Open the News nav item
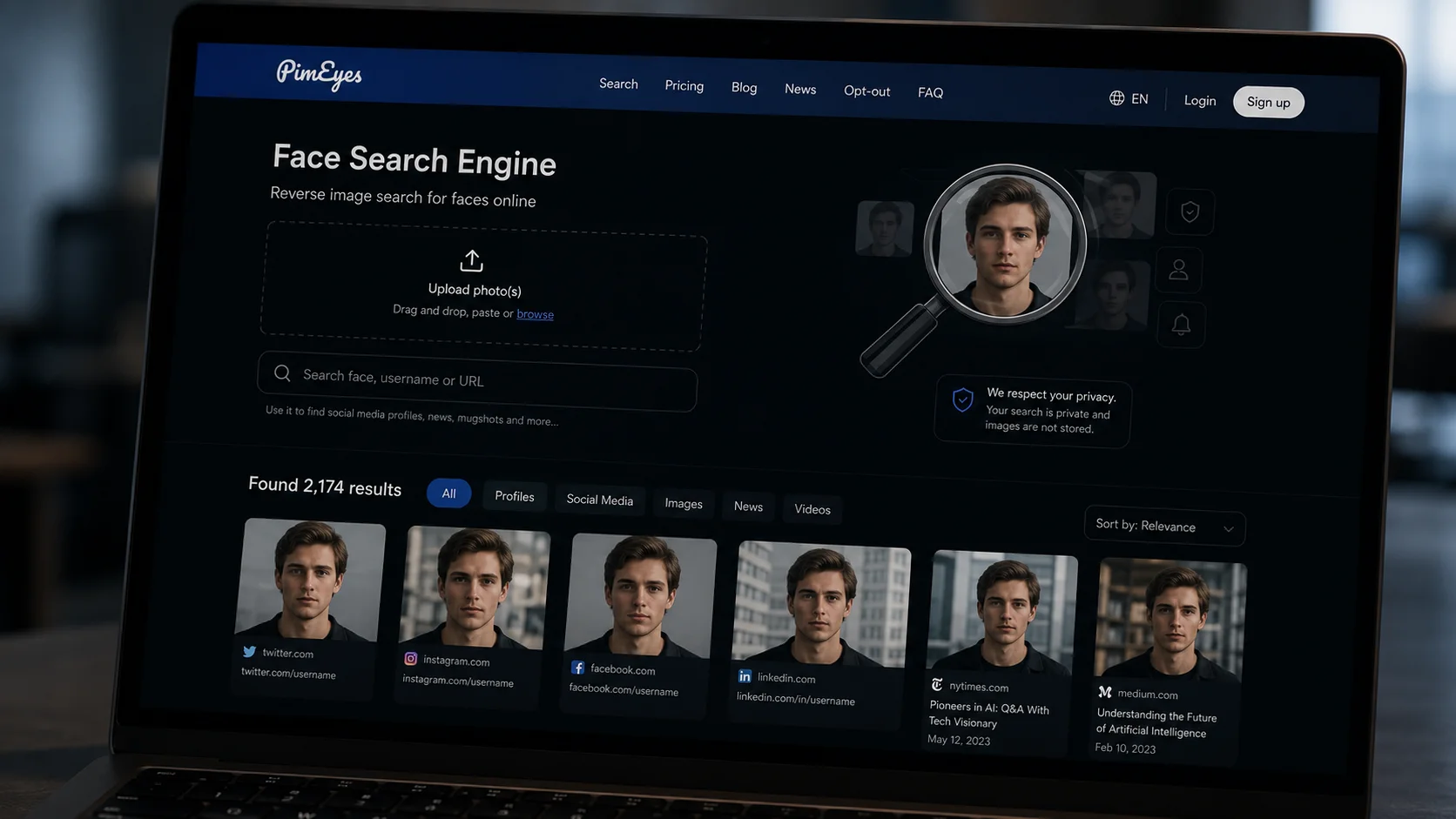The image size is (1456, 819). tap(800, 89)
